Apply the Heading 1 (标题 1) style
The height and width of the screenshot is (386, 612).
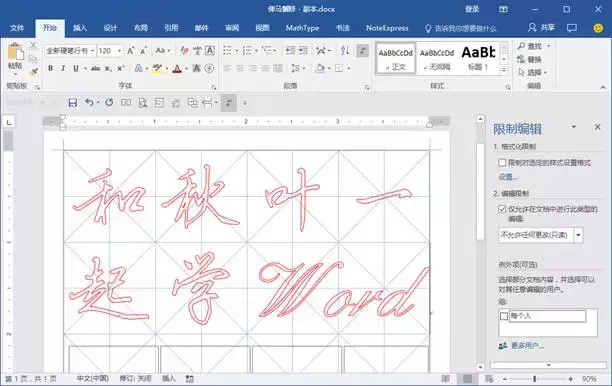click(x=478, y=59)
